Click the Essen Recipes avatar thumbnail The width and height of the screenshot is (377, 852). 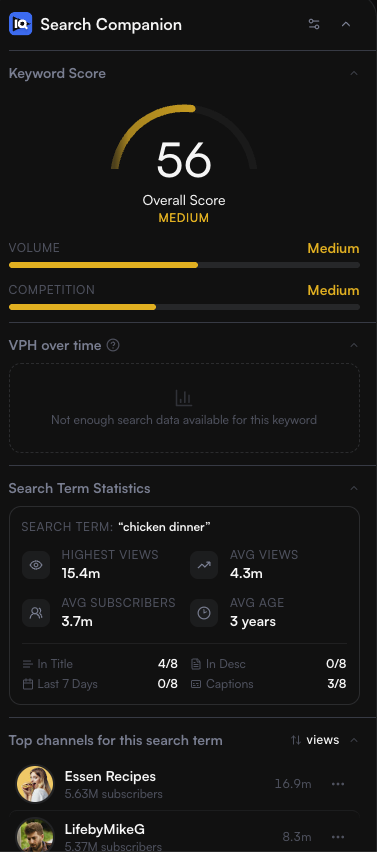point(35,784)
